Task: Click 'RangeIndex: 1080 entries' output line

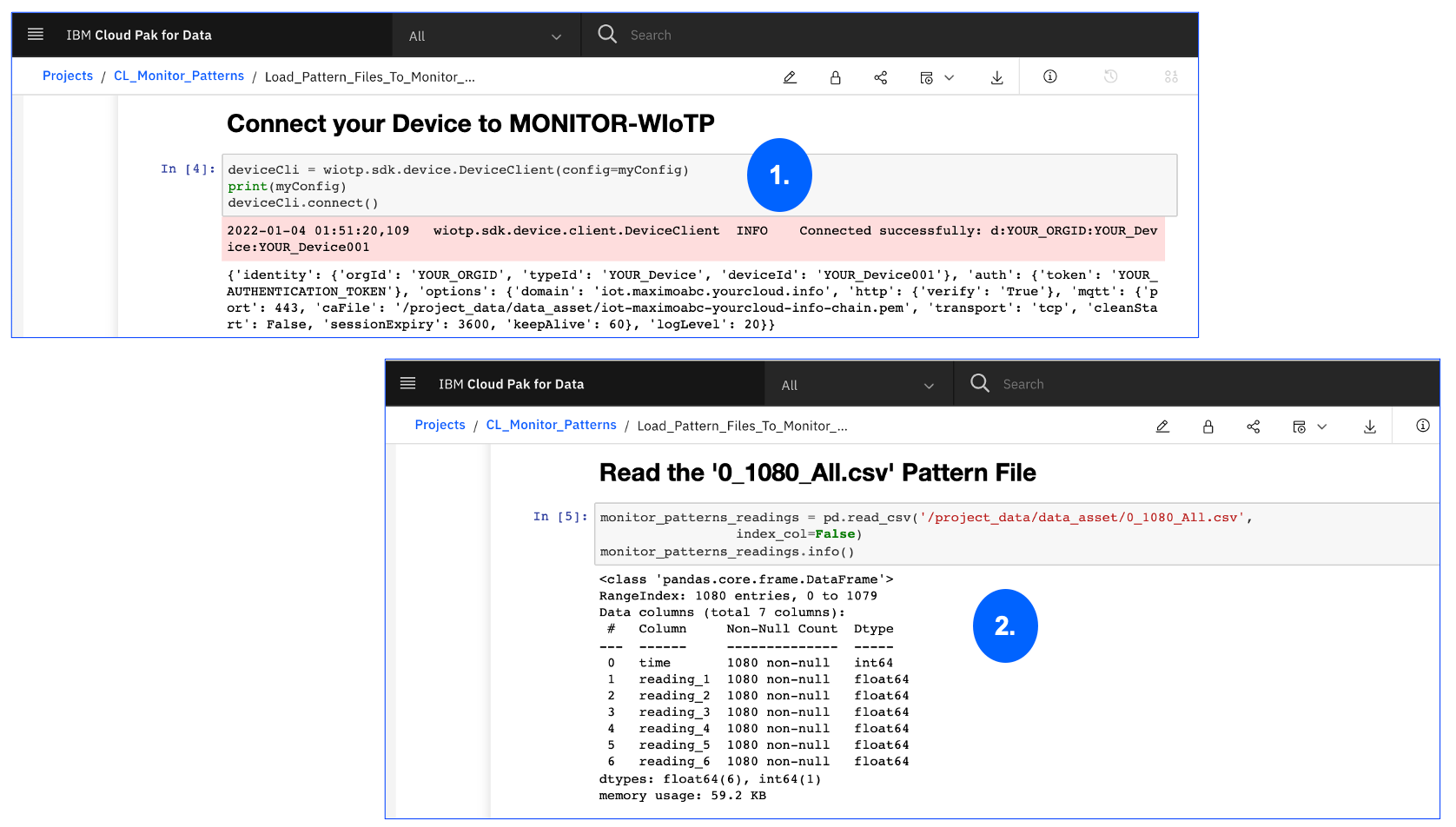Action: tap(738, 596)
